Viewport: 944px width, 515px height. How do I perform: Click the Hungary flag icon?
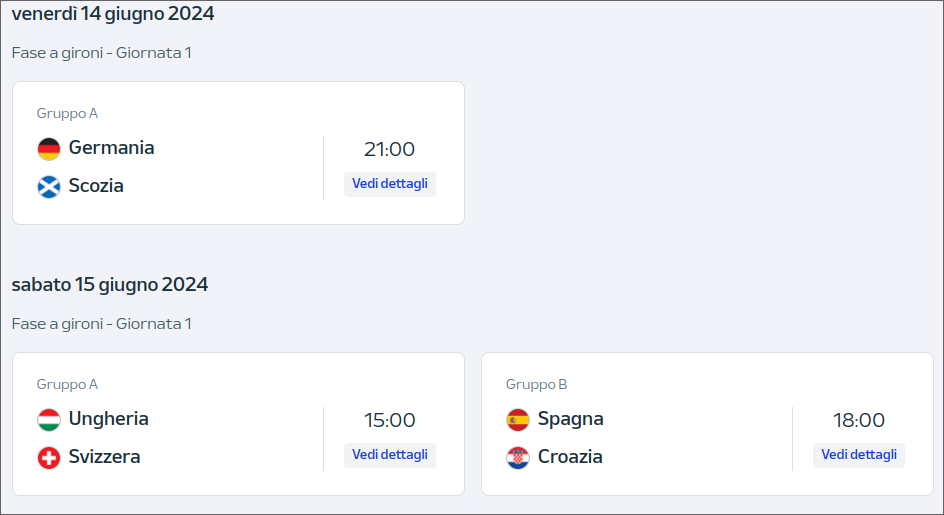coord(49,420)
